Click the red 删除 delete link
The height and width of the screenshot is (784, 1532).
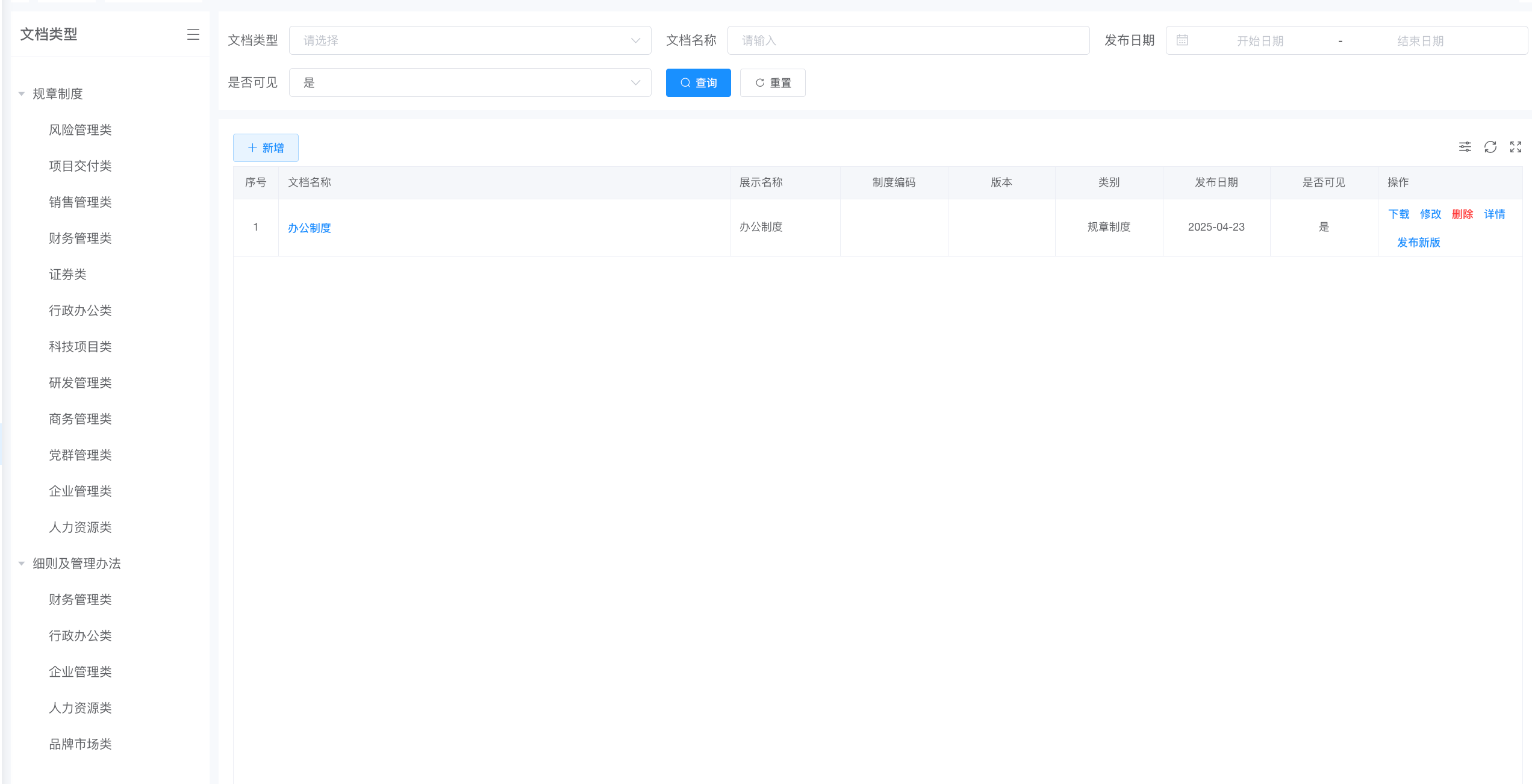point(1462,214)
